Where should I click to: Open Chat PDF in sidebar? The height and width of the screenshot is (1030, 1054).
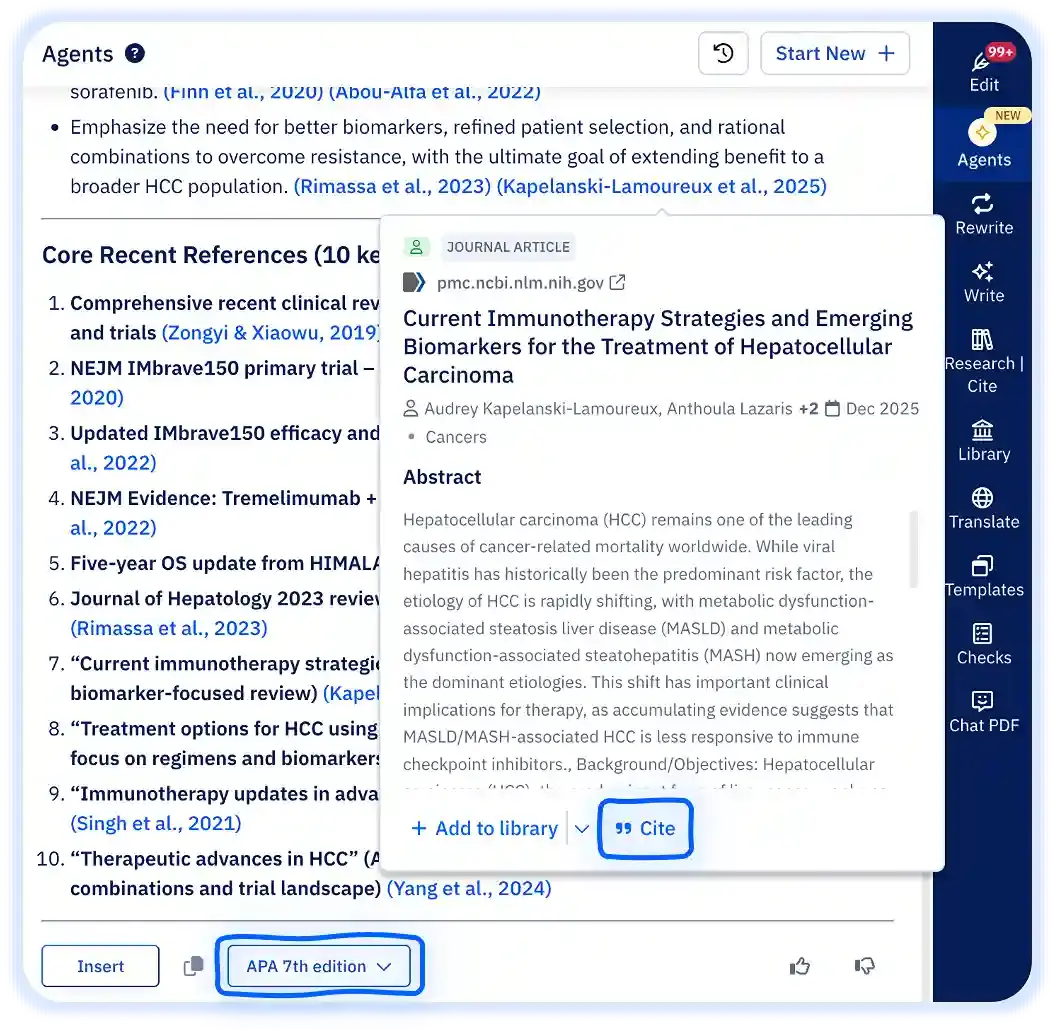click(x=984, y=712)
